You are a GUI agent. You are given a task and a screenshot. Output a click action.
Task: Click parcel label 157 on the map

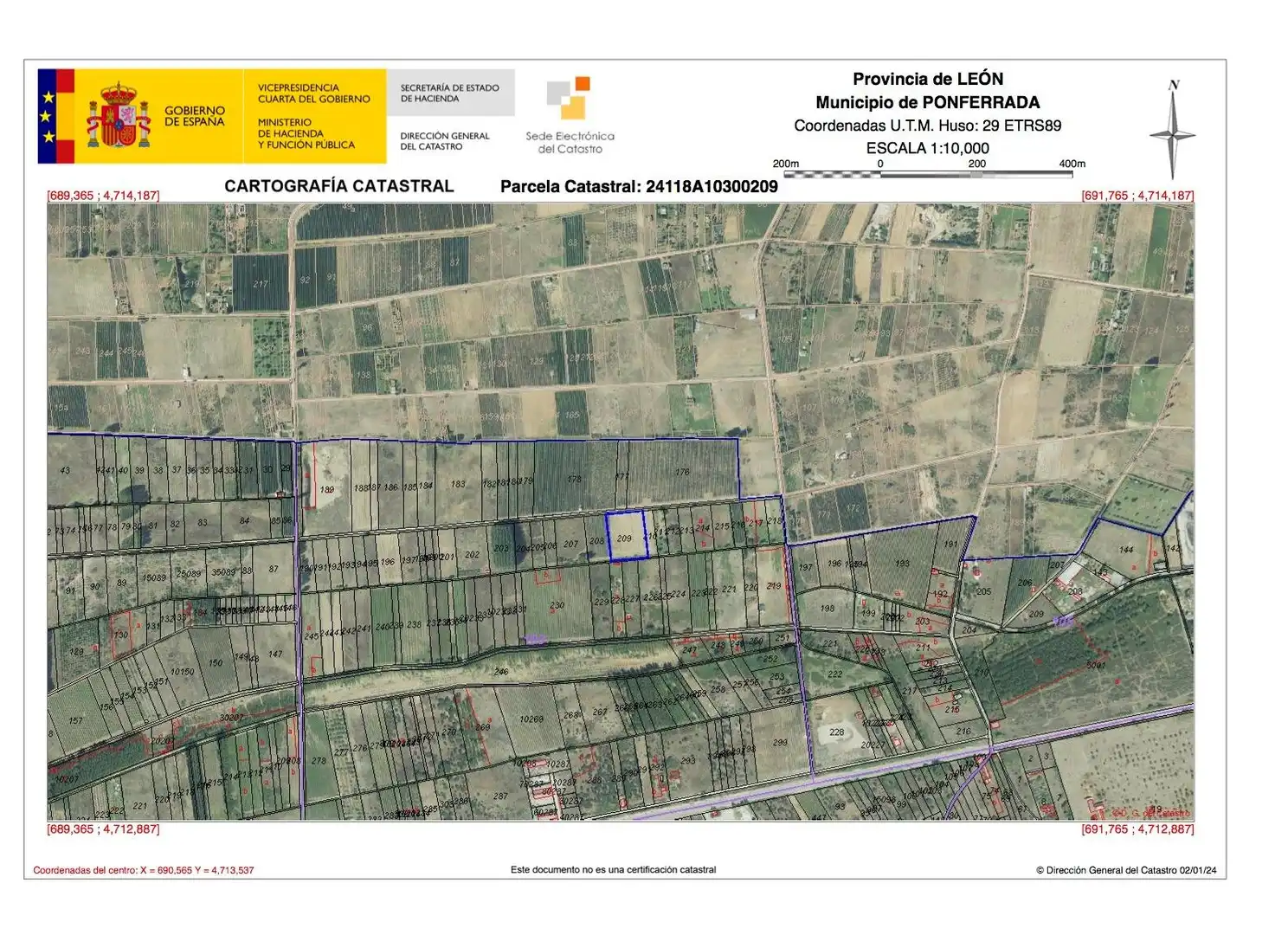(x=76, y=720)
